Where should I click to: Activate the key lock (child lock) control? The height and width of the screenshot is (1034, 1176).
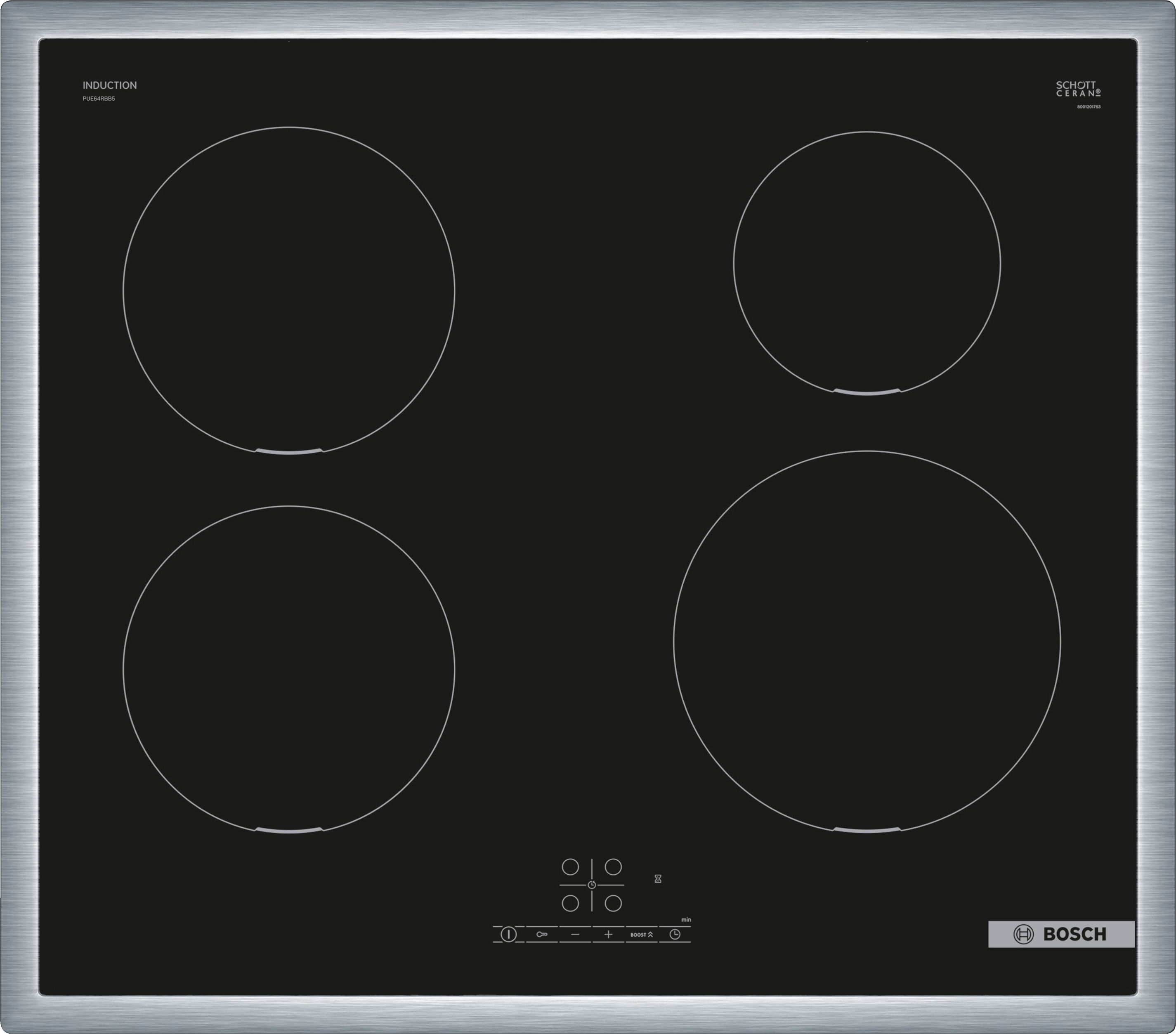tap(542, 935)
